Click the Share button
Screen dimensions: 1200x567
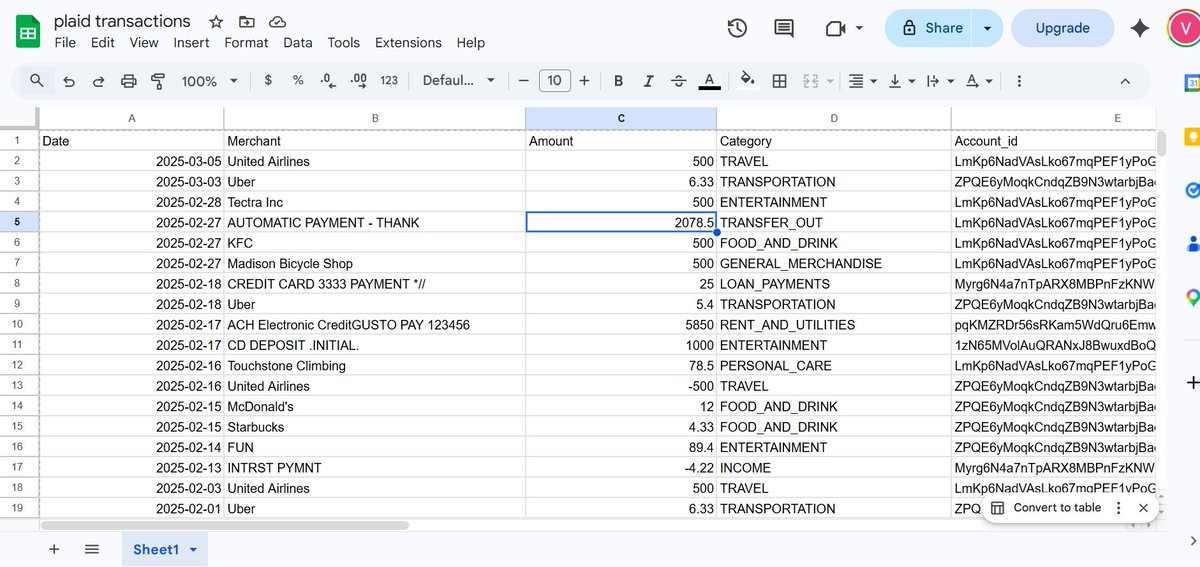[x=930, y=28]
